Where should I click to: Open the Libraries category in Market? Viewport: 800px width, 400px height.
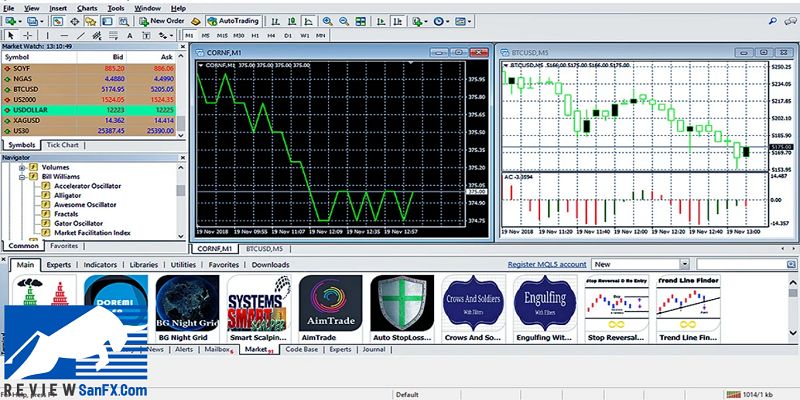coord(144,265)
